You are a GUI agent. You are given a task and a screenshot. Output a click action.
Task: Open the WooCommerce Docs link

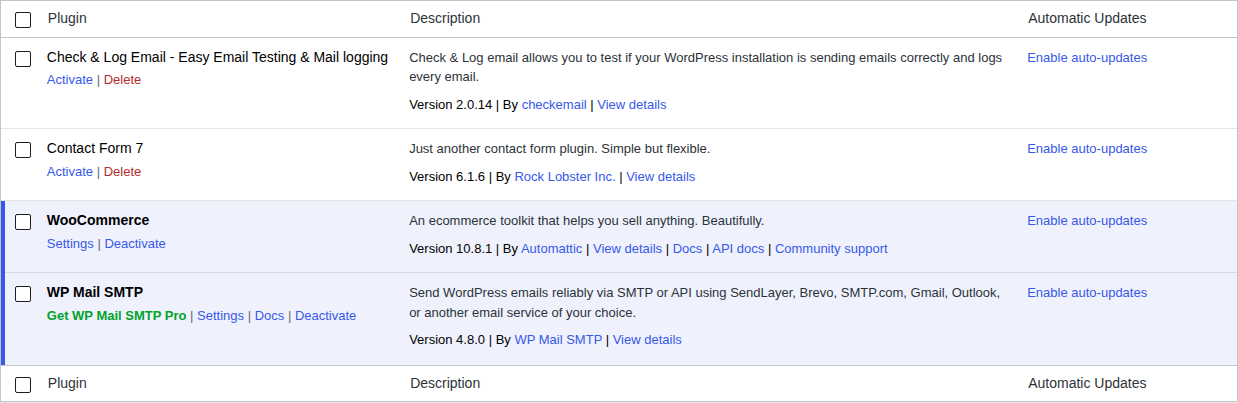tap(687, 249)
